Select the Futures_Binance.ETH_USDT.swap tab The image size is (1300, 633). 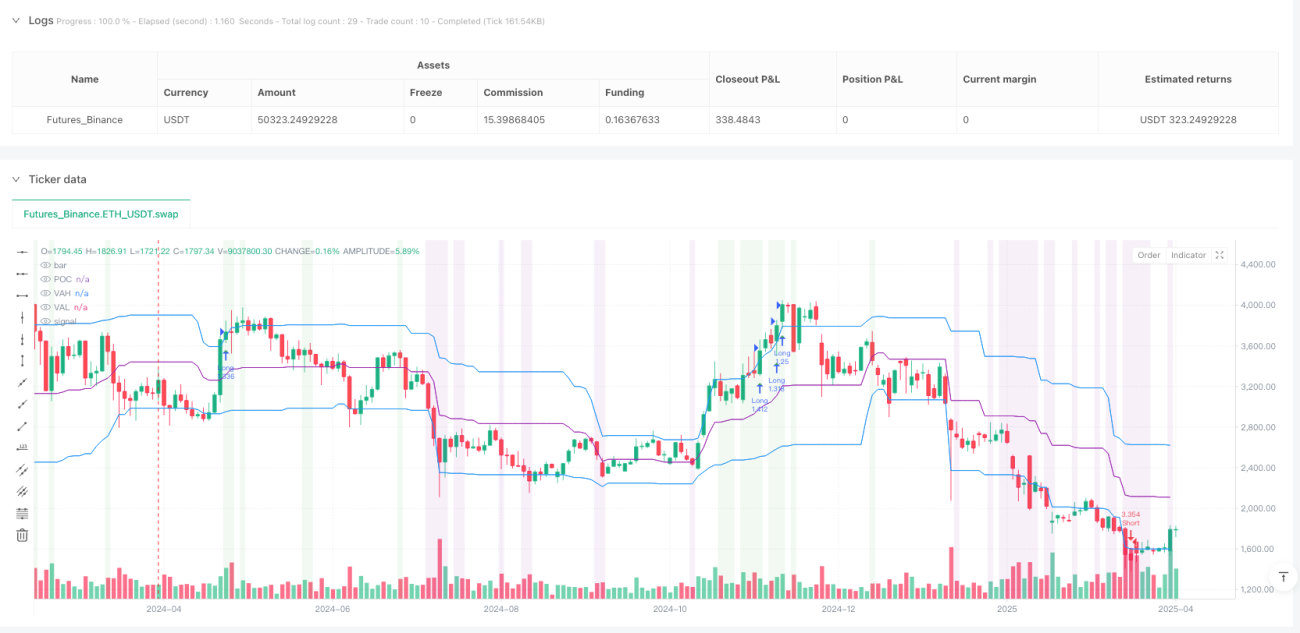tap(101, 214)
